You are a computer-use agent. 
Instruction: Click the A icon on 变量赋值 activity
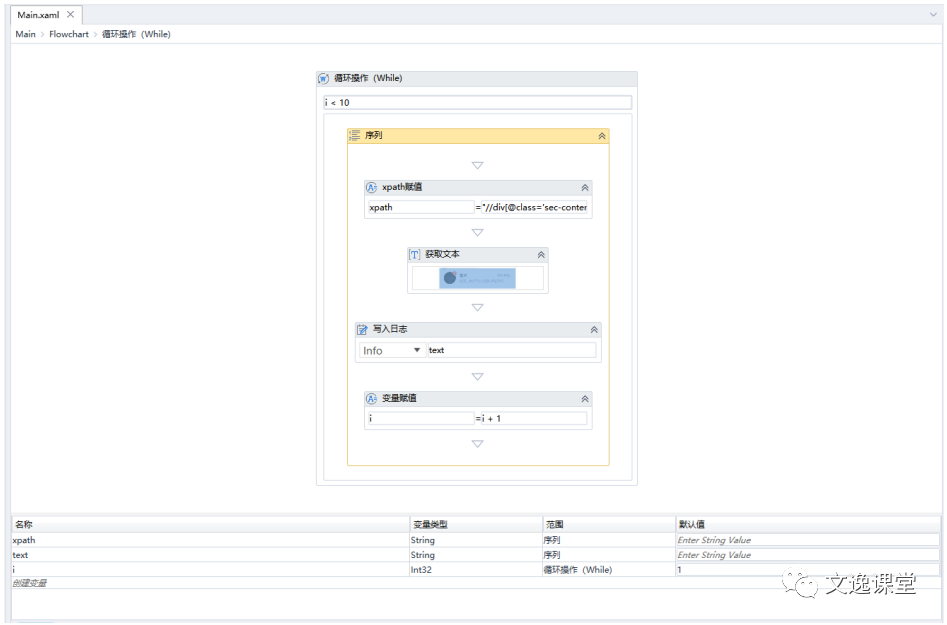370,398
